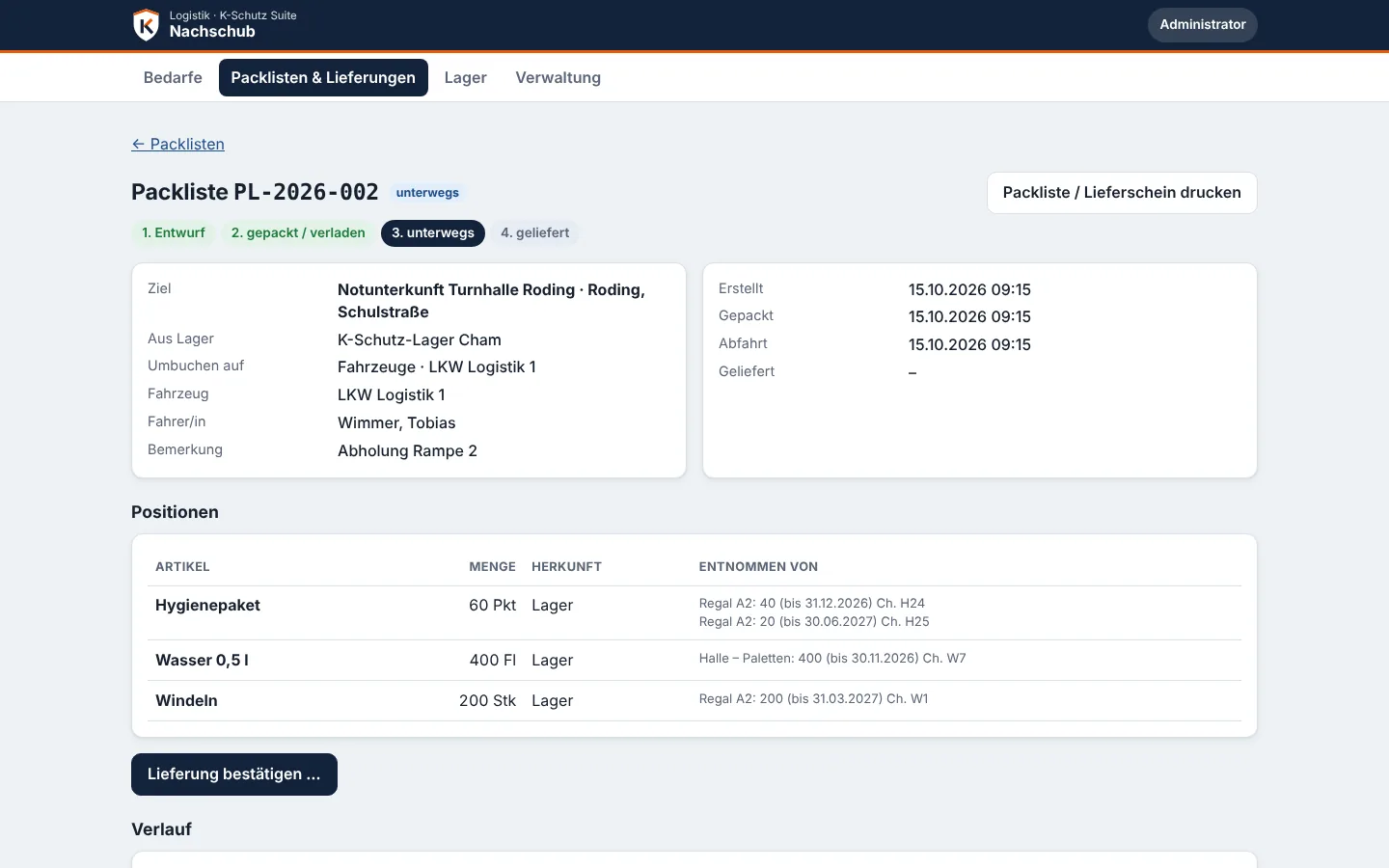
Task: Click the quantity '200 Stk'
Action: click(x=487, y=701)
